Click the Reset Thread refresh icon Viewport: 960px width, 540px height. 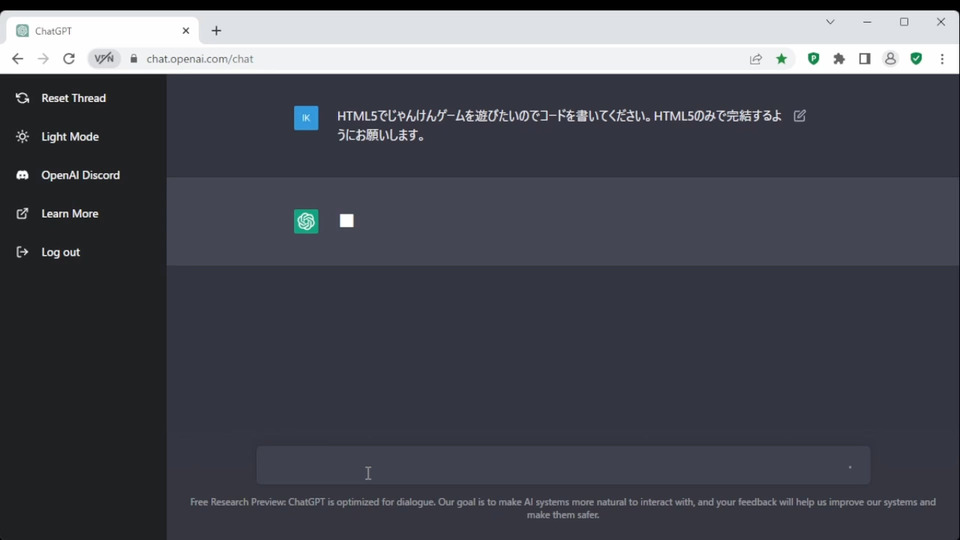[22, 98]
